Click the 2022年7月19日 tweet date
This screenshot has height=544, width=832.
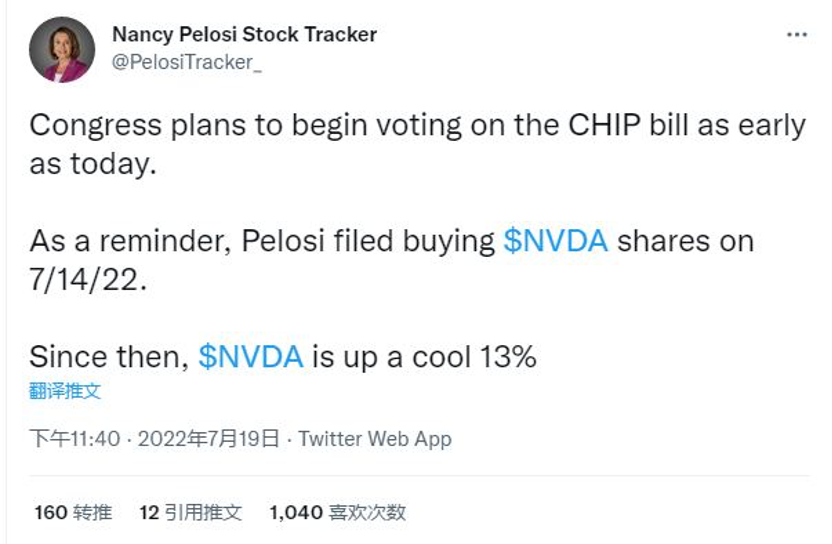[209, 439]
